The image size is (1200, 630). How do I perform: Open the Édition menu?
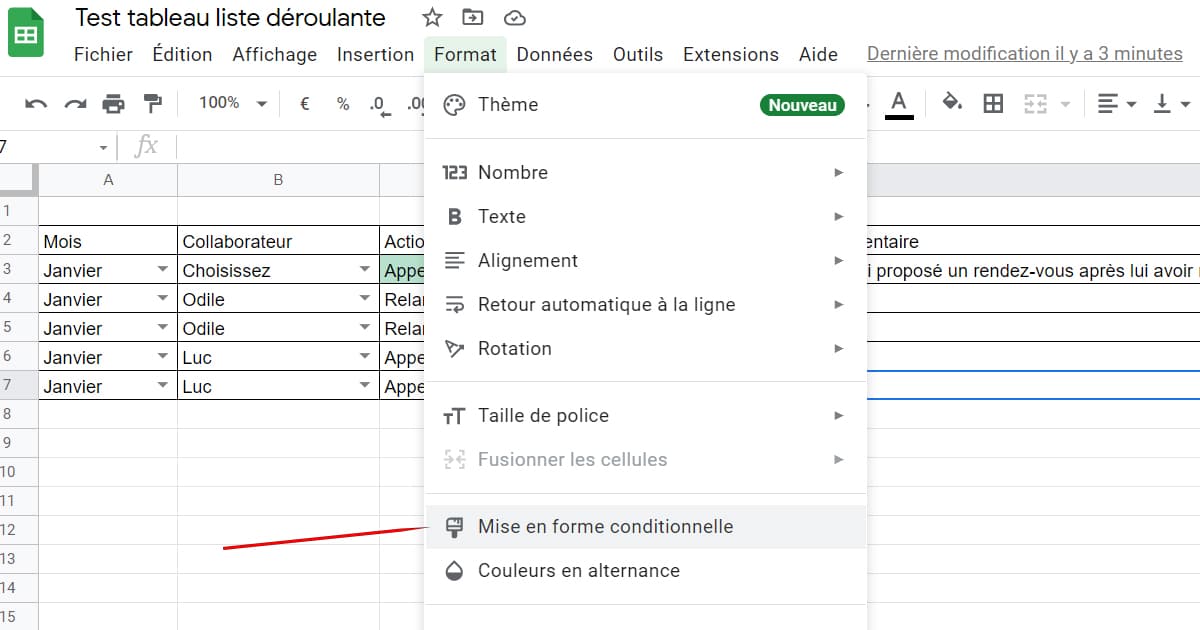(182, 55)
